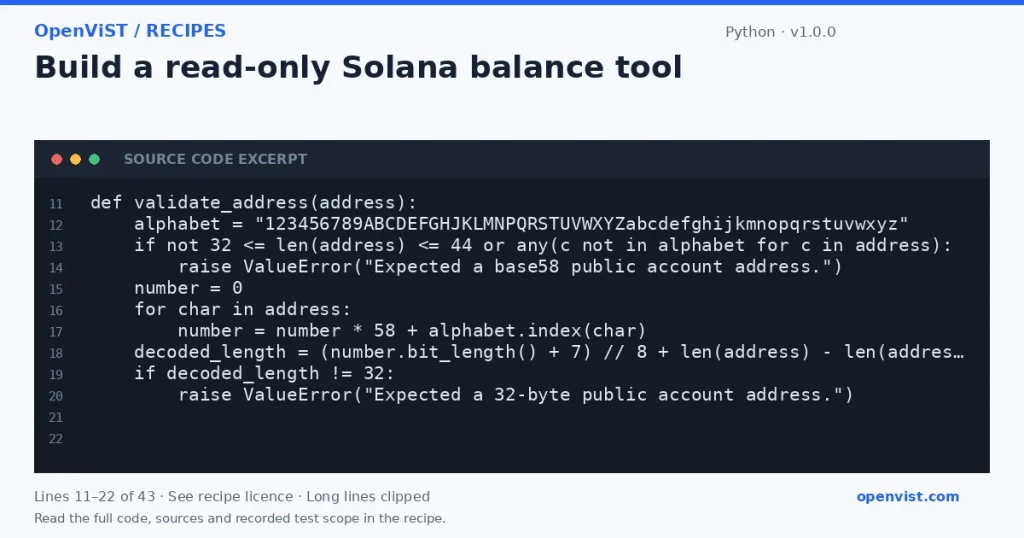Click the green window dot

tap(94, 159)
